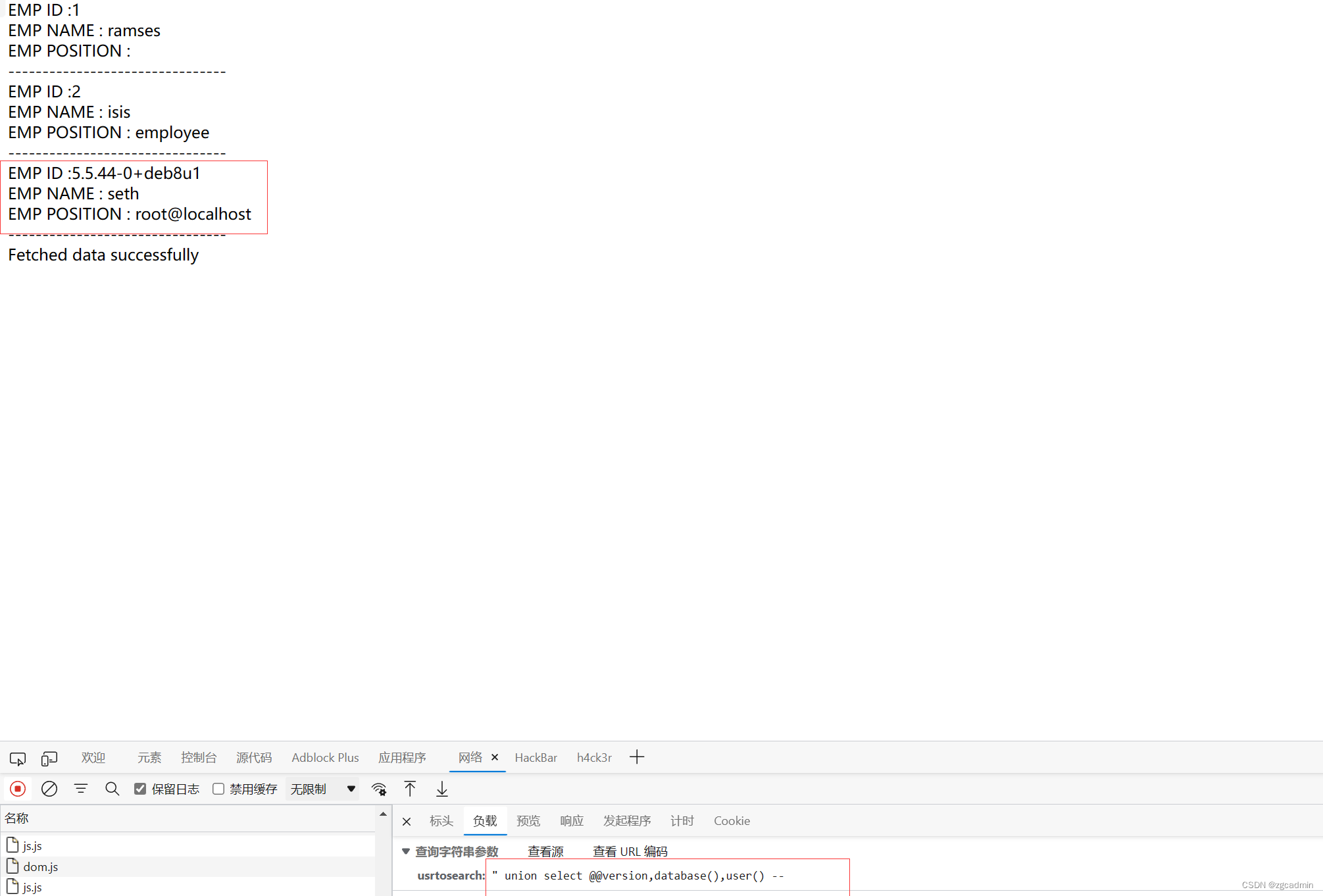The image size is (1323, 896).
Task: Open the 源代码 tab
Action: [x=254, y=757]
